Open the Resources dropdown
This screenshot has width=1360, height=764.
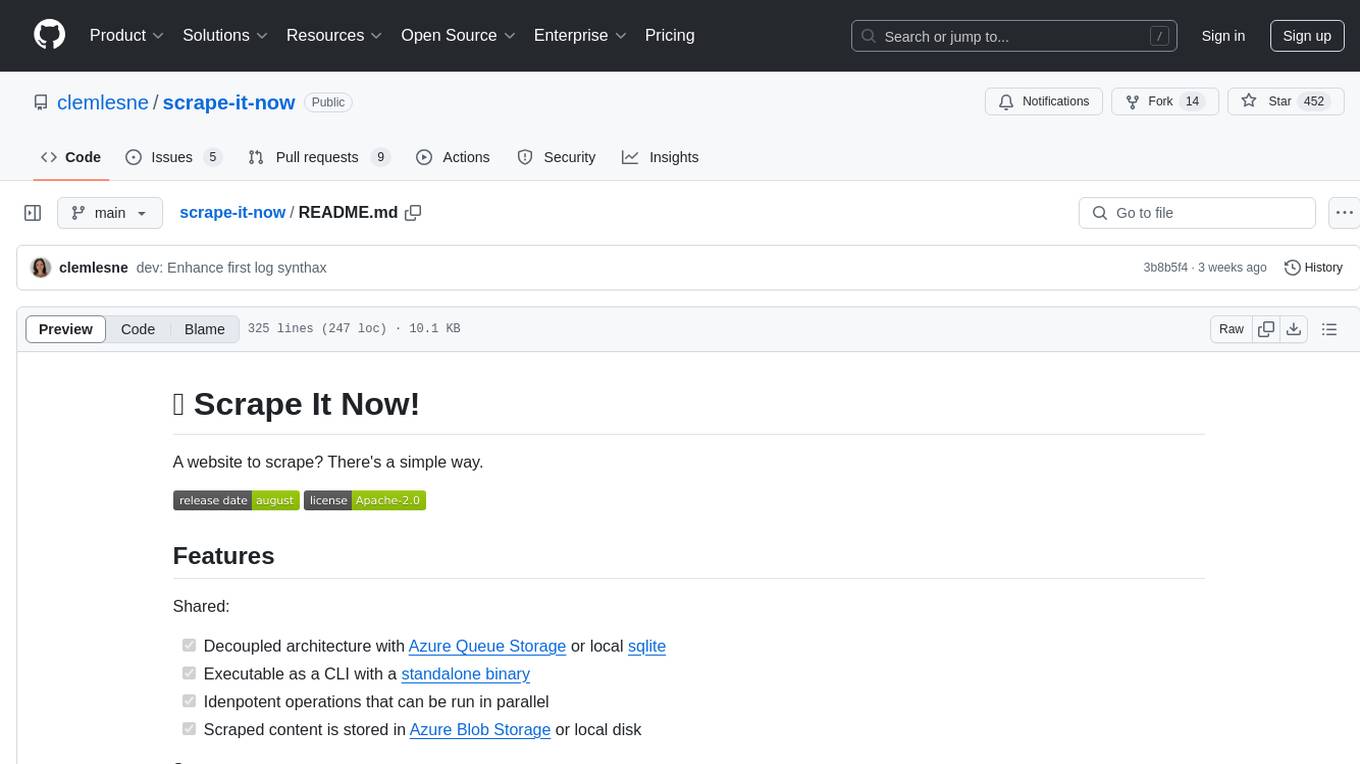coord(334,35)
